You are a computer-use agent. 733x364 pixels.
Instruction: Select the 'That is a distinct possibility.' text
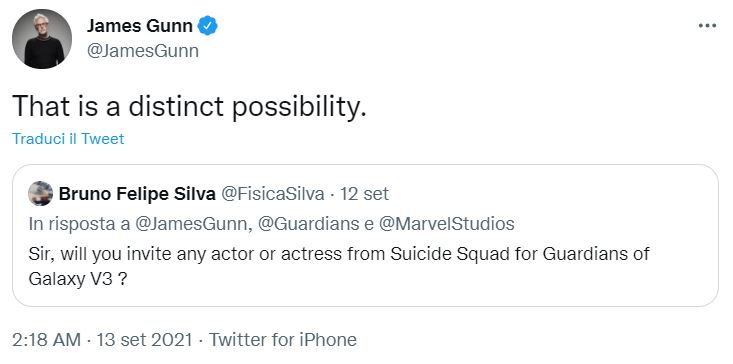point(189,107)
